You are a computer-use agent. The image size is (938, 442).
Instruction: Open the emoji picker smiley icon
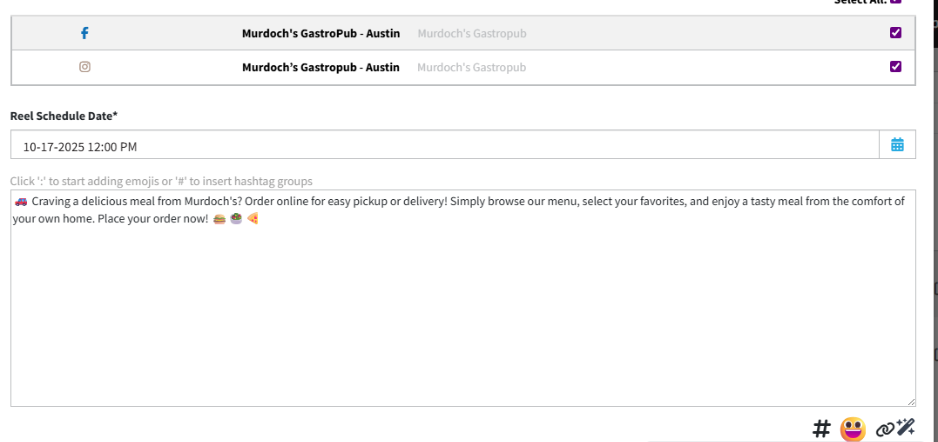(852, 429)
